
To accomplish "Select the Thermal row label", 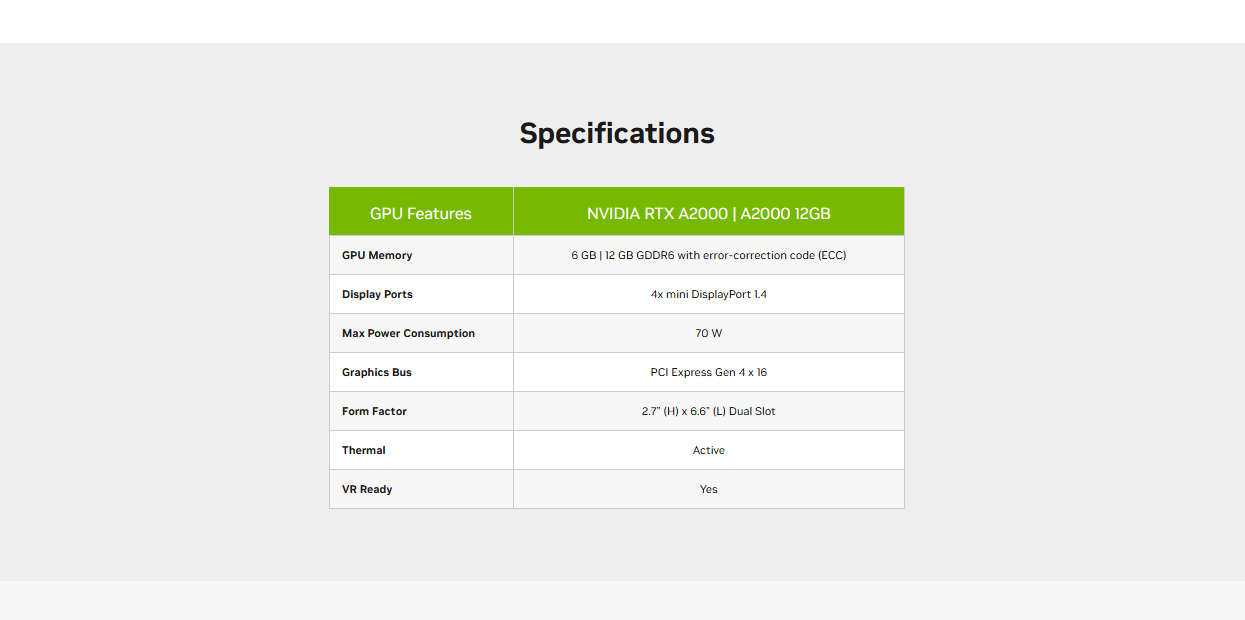I will point(364,450).
